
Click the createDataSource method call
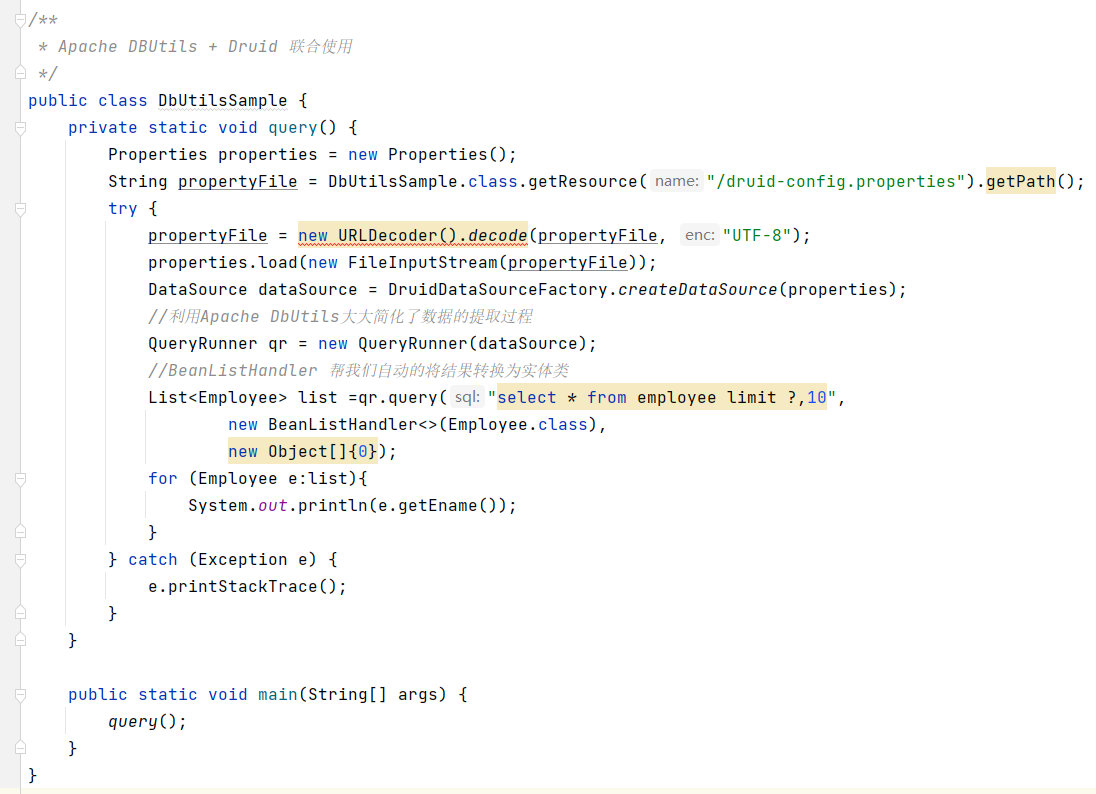697,290
